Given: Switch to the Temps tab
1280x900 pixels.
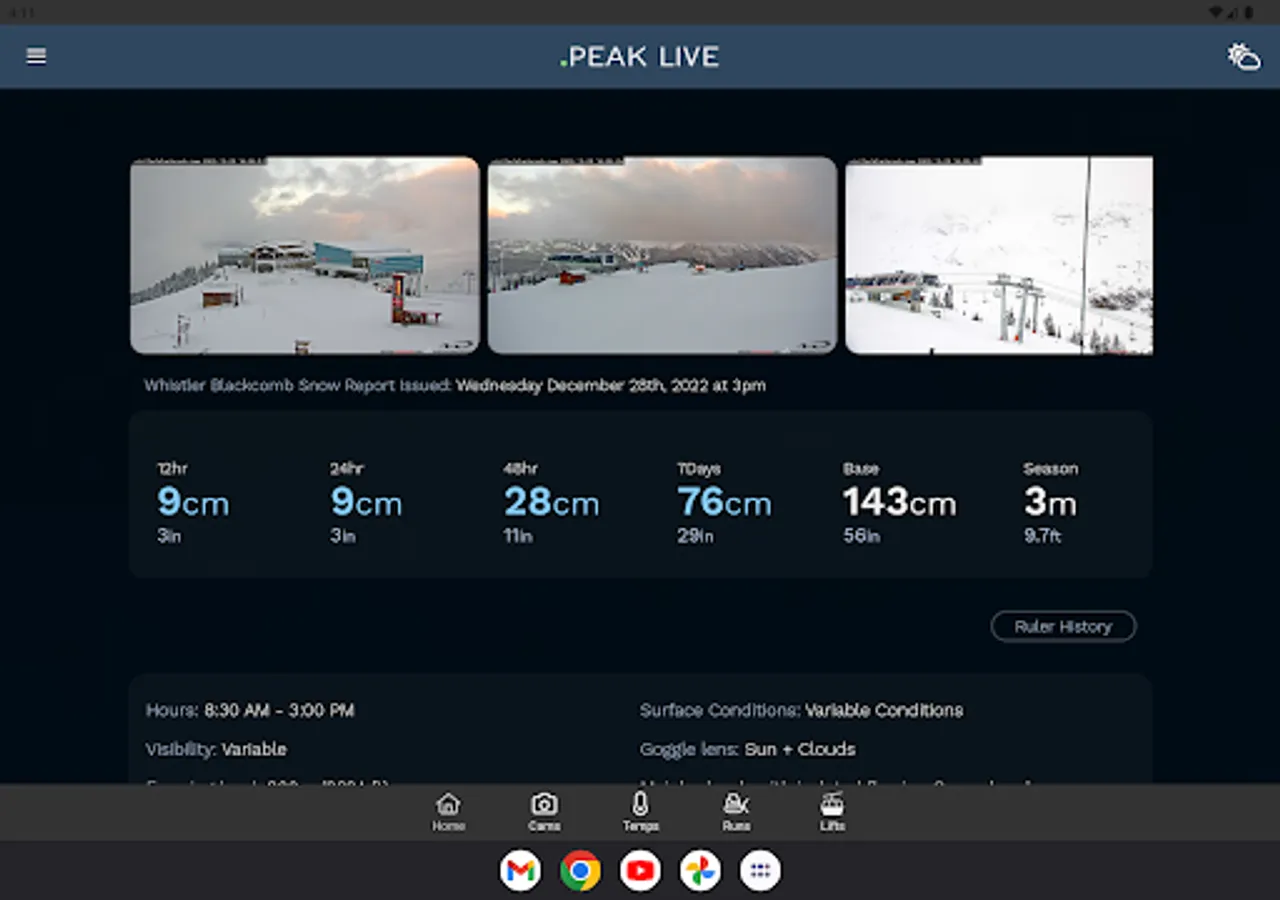Looking at the screenshot, I should point(640,811).
